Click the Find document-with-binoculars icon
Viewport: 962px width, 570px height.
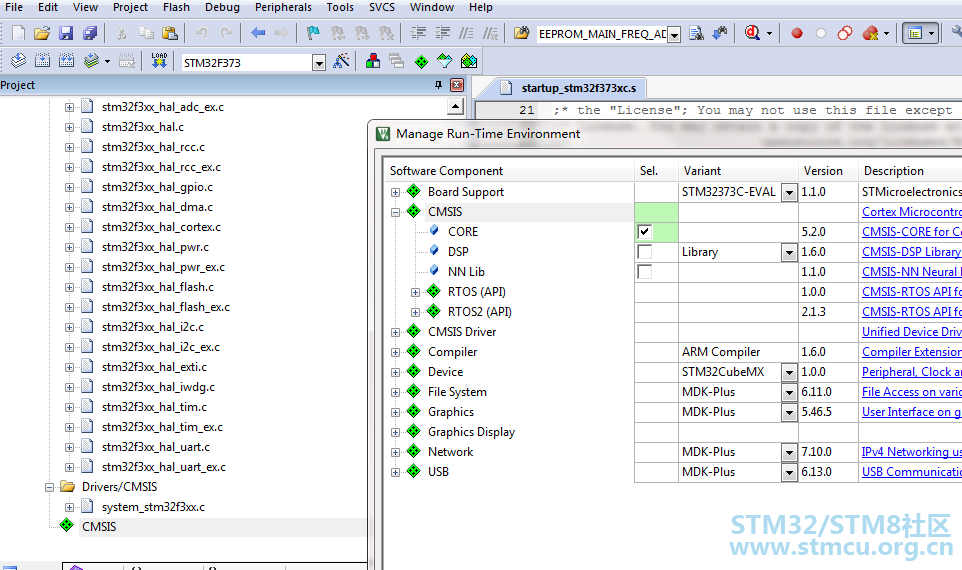point(696,33)
